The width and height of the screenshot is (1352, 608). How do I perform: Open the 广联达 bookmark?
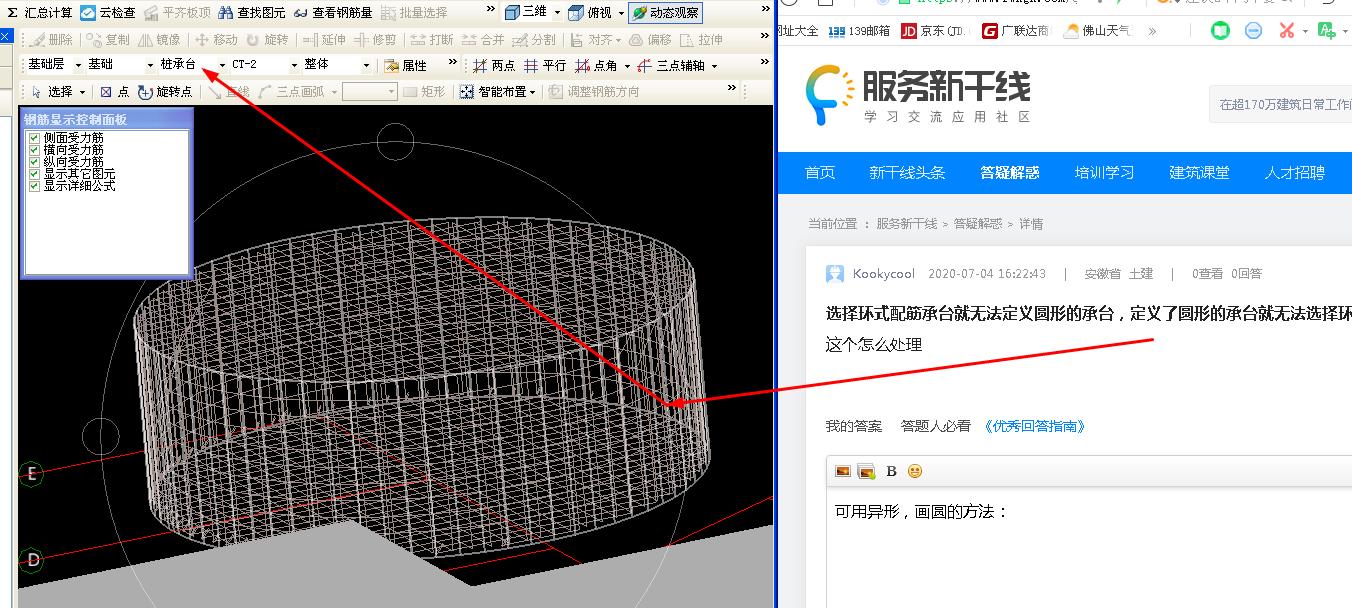click(x=1014, y=31)
